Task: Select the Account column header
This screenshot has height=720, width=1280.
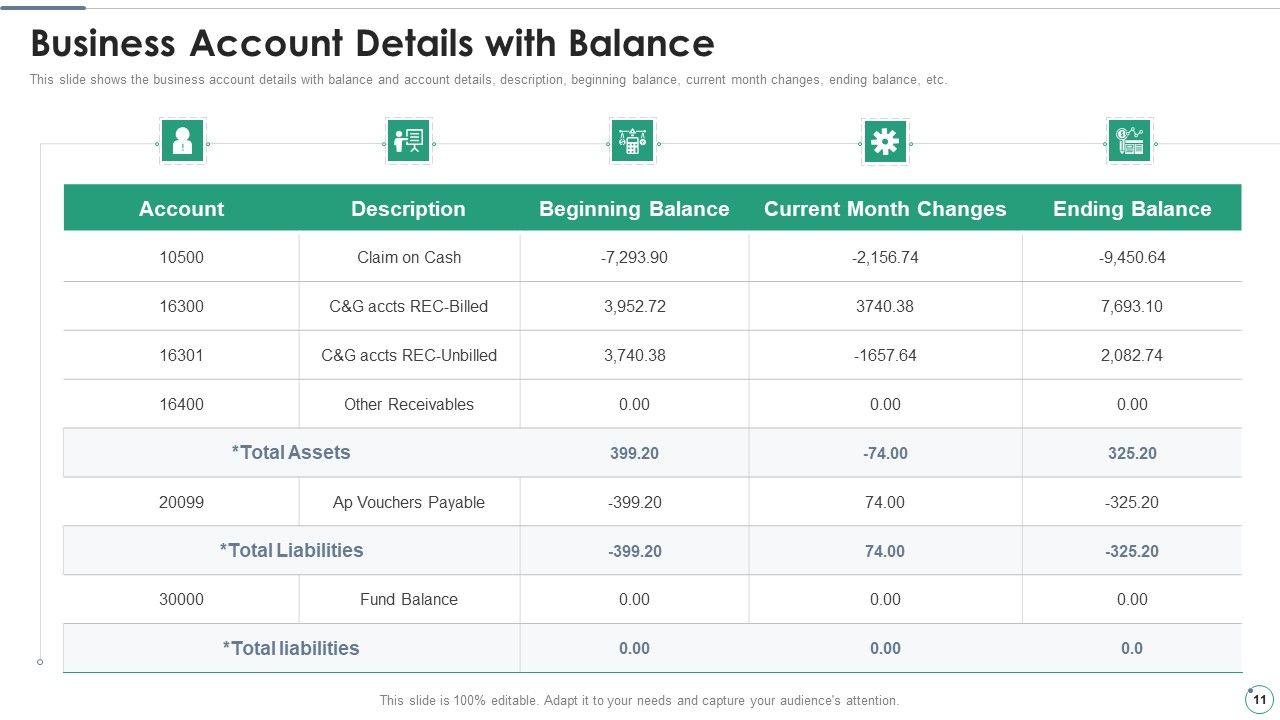Action: tap(181, 209)
